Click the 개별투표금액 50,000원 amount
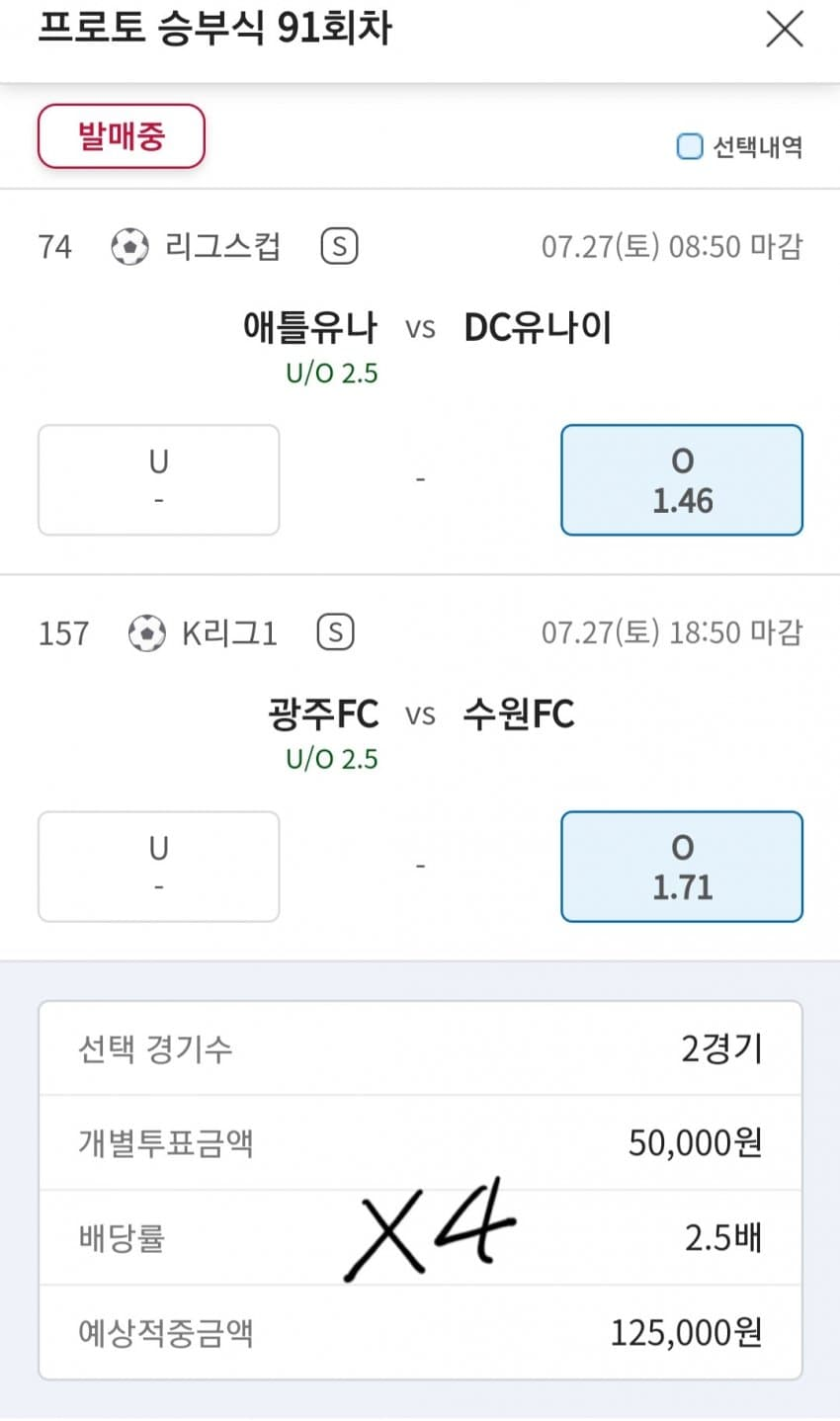The height and width of the screenshot is (1421, 840). coord(695,1142)
